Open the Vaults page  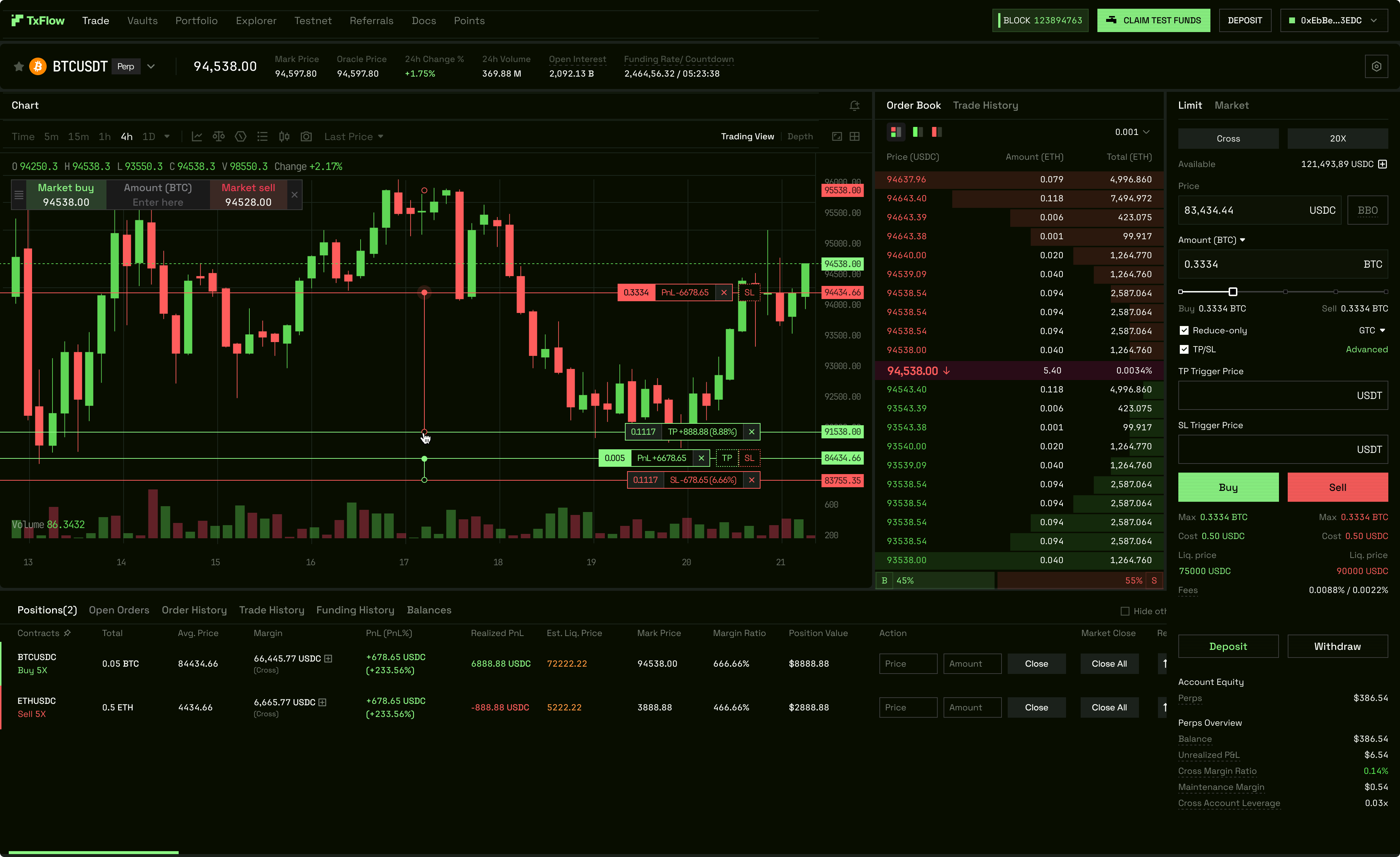(141, 20)
